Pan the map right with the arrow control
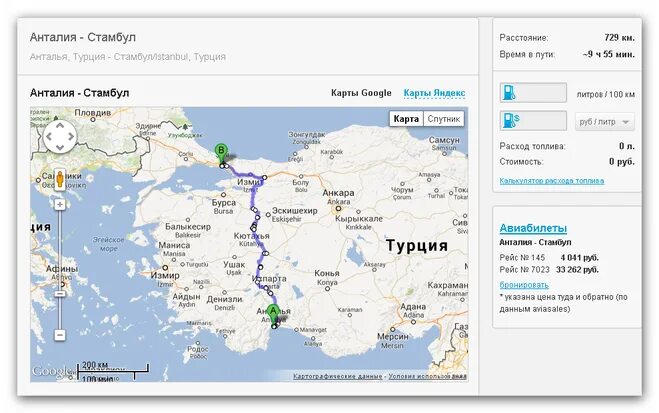The height and width of the screenshot is (413, 659). pyautogui.click(x=71, y=136)
